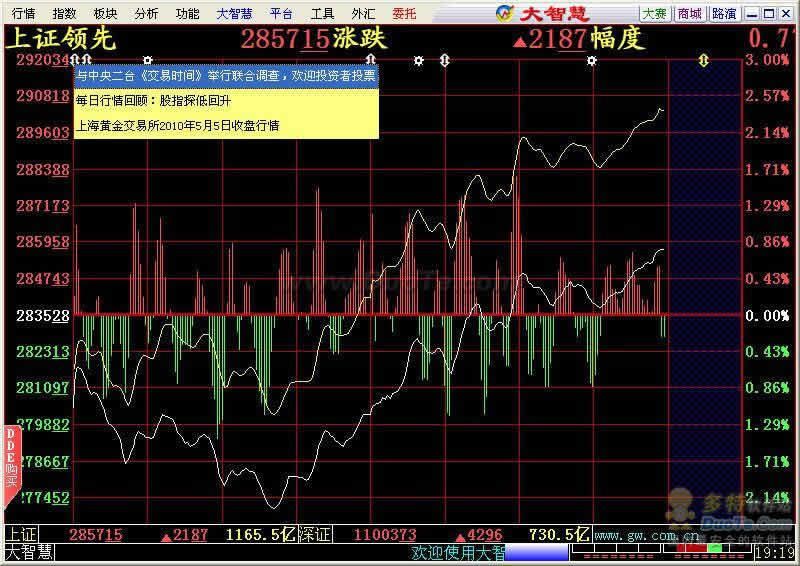Click the 上证 label in bottom status bar

21,535
